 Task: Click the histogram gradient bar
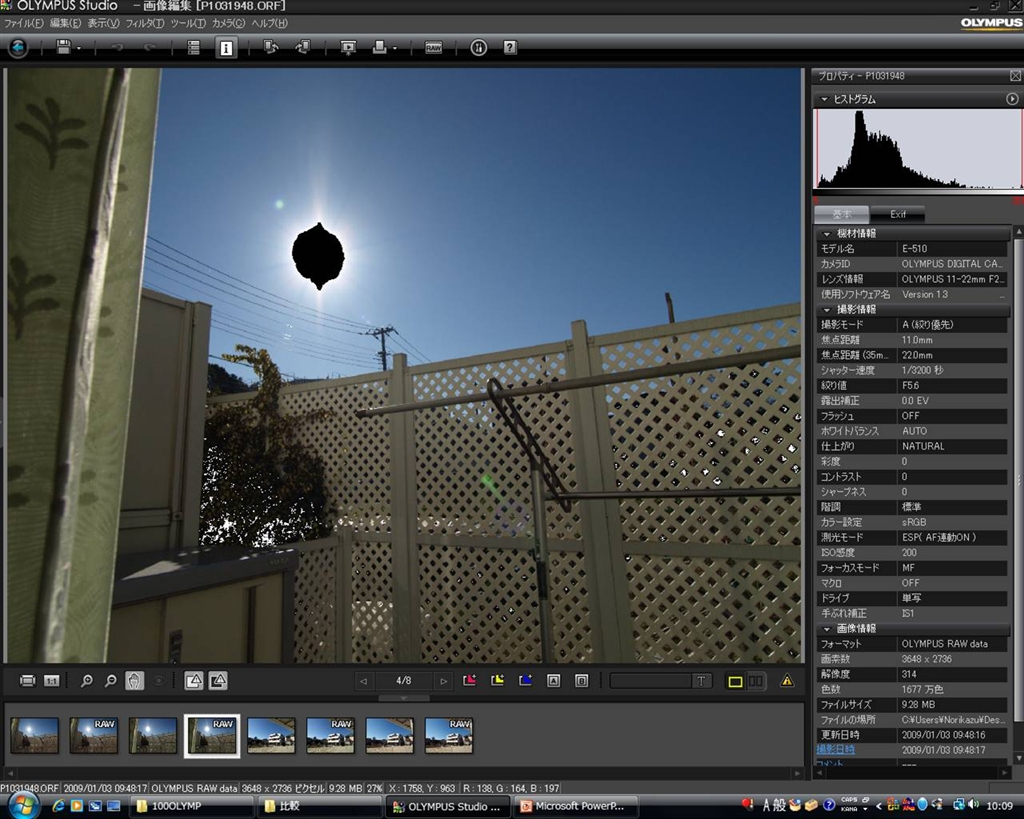[x=919, y=190]
